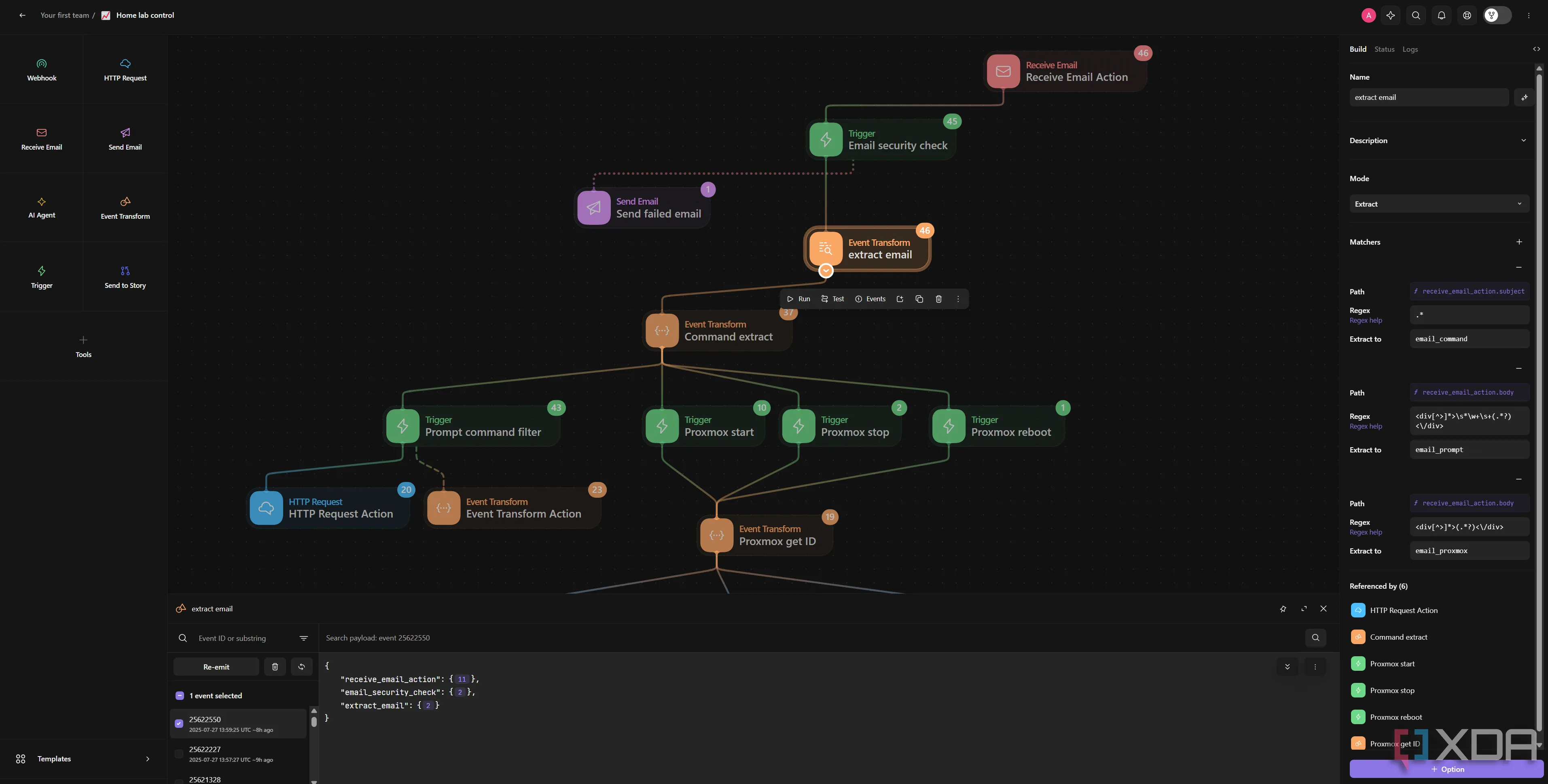Switch to the Logs tab
This screenshot has width=1548, height=784.
click(x=1410, y=49)
